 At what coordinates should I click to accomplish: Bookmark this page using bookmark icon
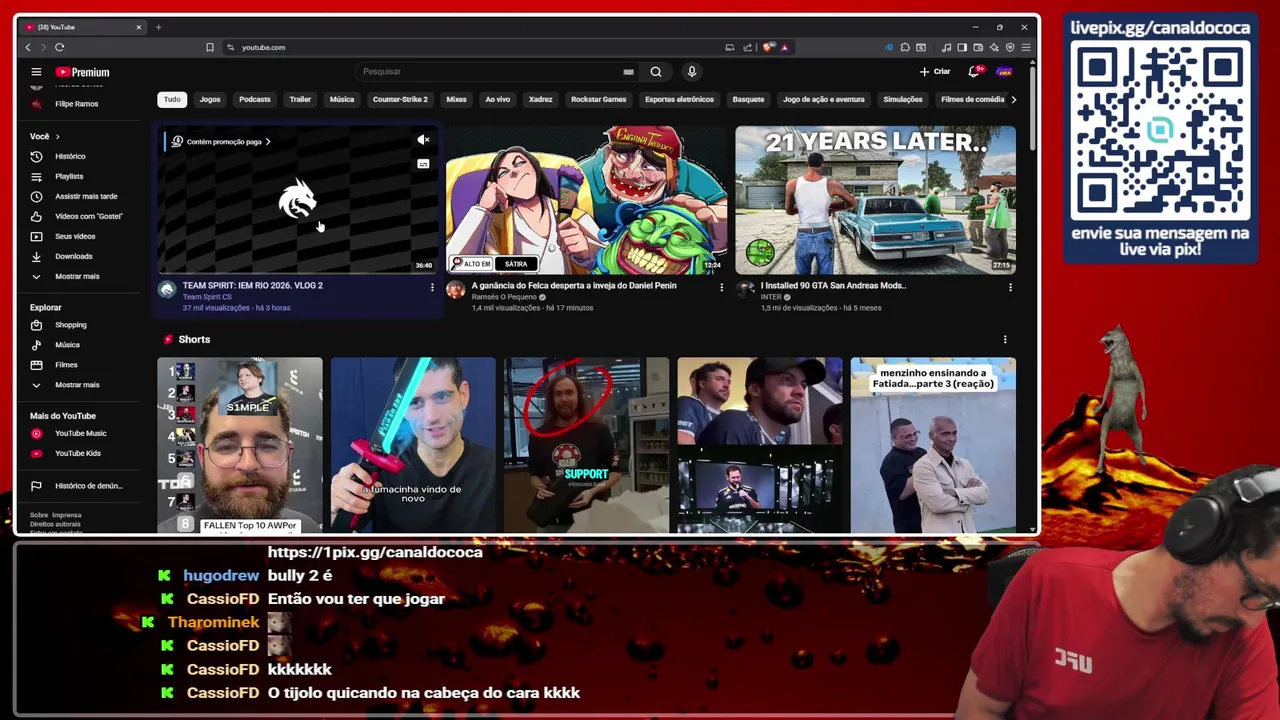tap(210, 47)
